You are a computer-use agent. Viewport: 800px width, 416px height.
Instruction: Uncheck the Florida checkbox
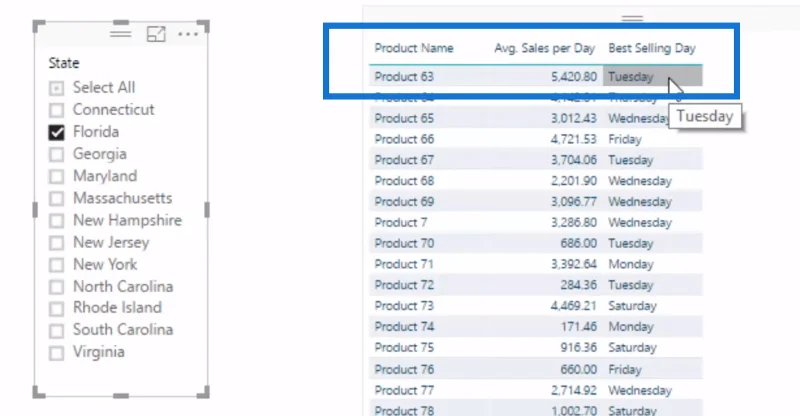pyautogui.click(x=57, y=132)
